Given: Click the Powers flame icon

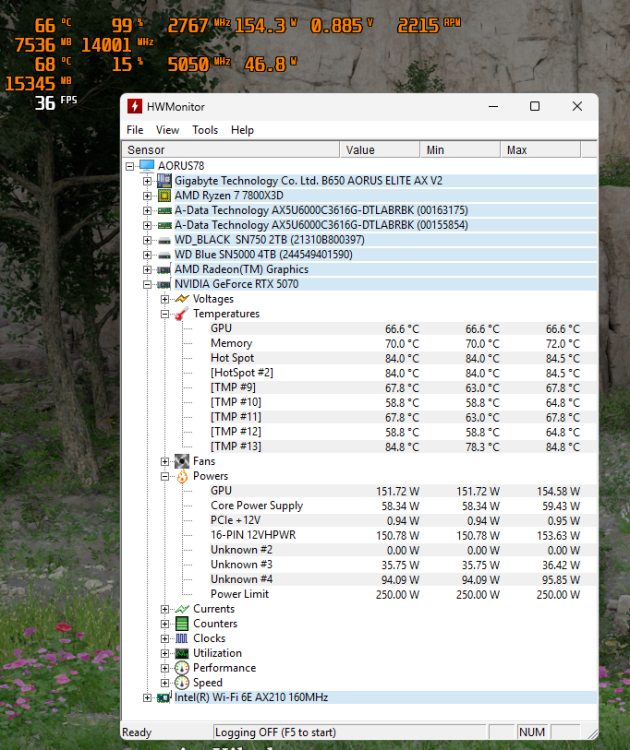Looking at the screenshot, I should click(182, 476).
